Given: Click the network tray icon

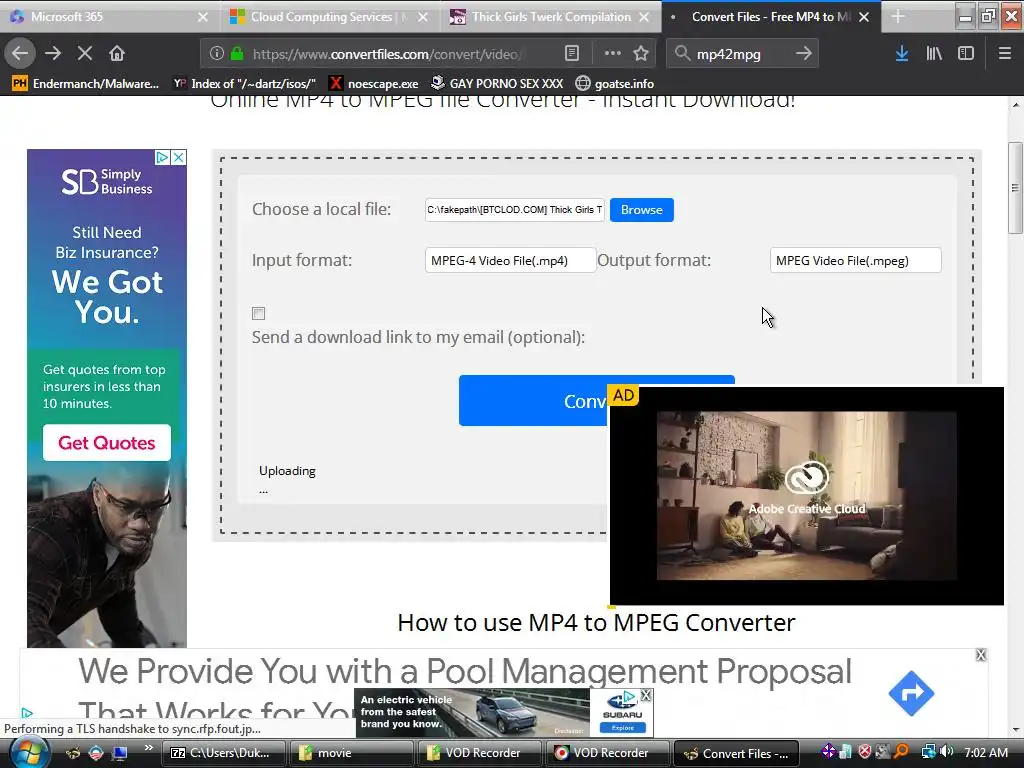Looking at the screenshot, I should click(928, 752).
